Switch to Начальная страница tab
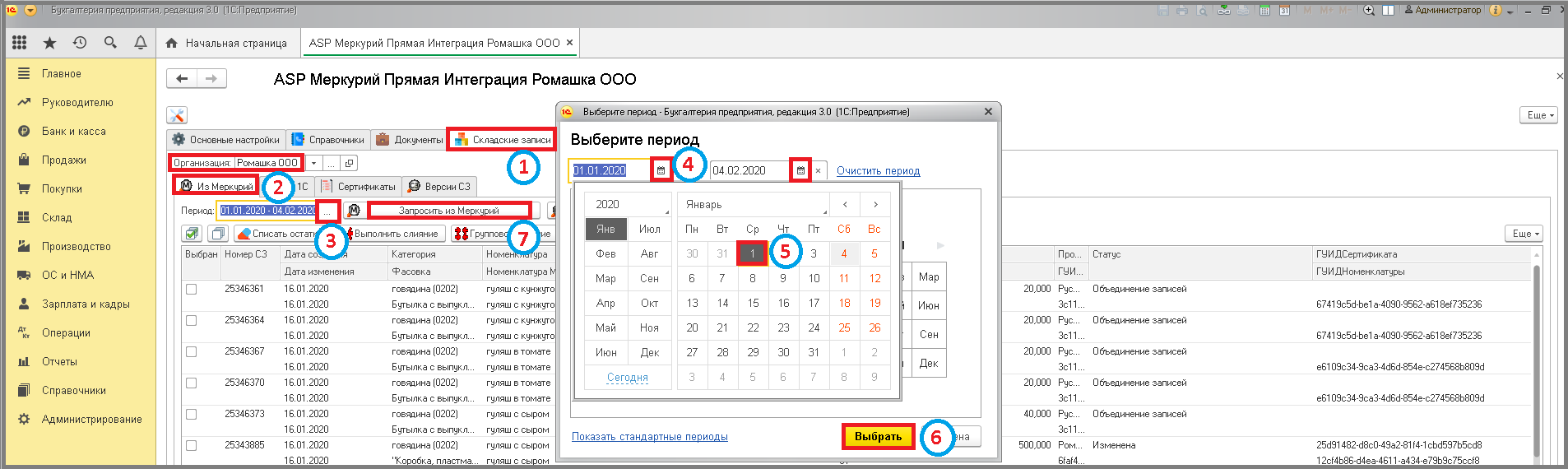This screenshot has height=469, width=1568. pos(226,43)
